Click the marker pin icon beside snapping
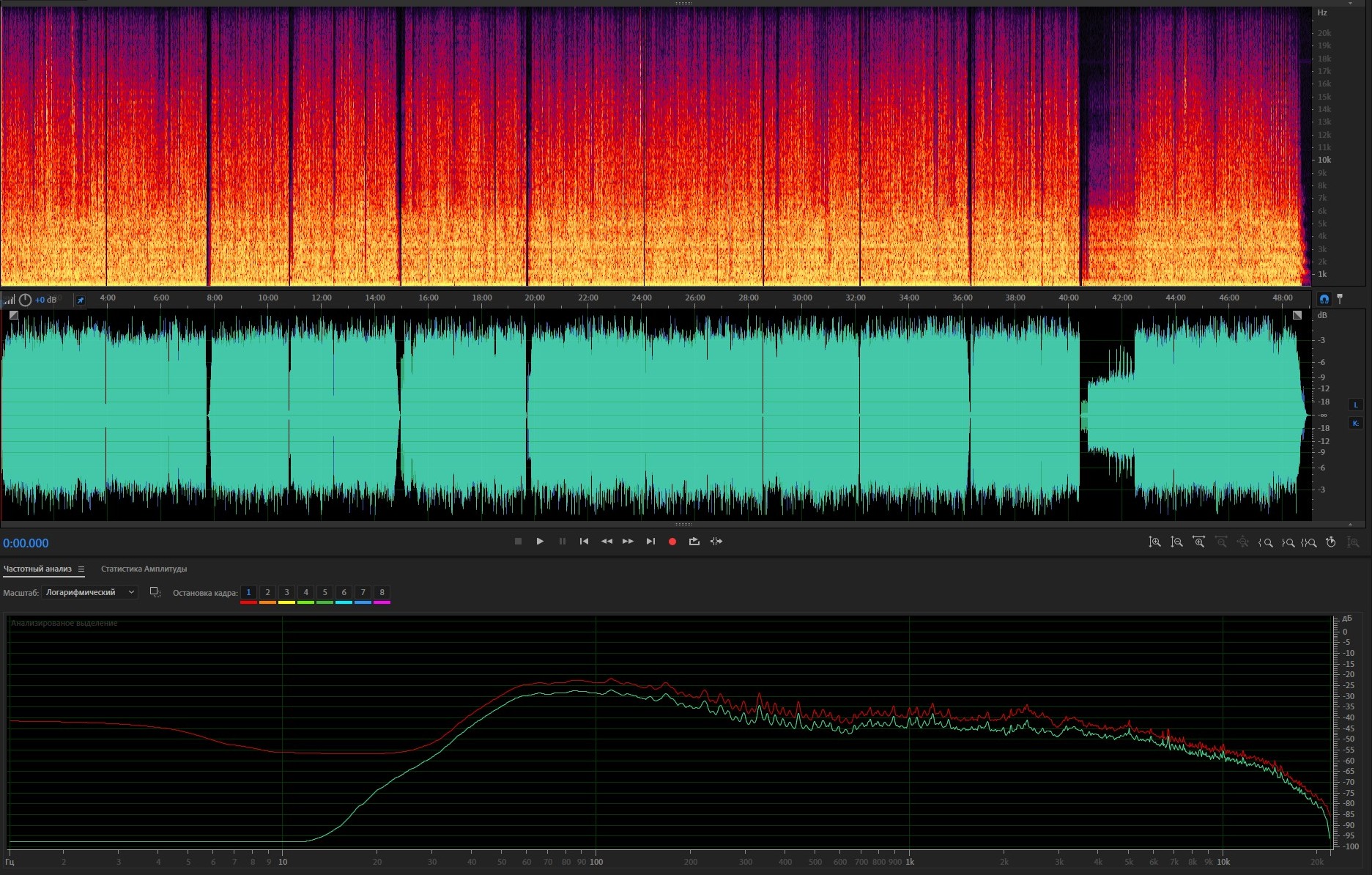The height and width of the screenshot is (875, 1372). (x=1340, y=299)
